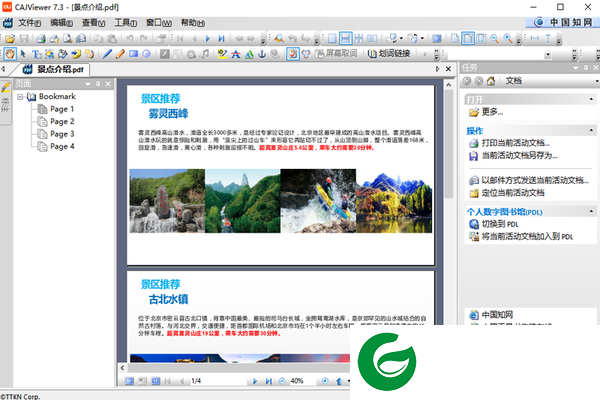This screenshot has width=600, height=400.
Task: Open the 工具 menu
Action: (126, 23)
